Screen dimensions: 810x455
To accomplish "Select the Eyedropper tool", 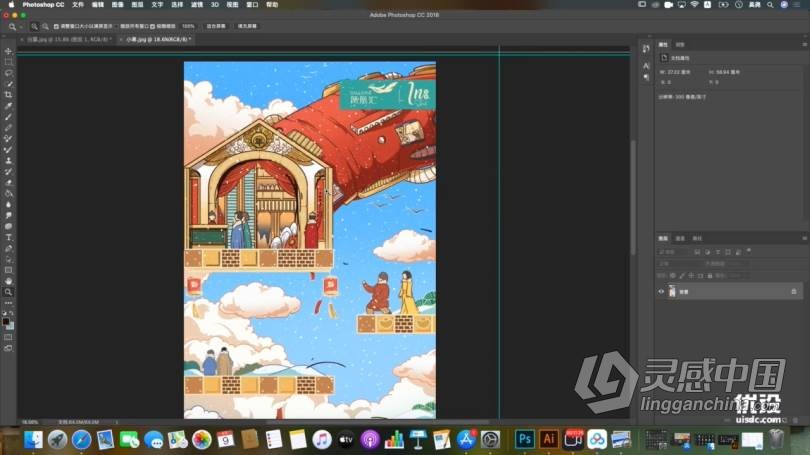I will (8, 106).
